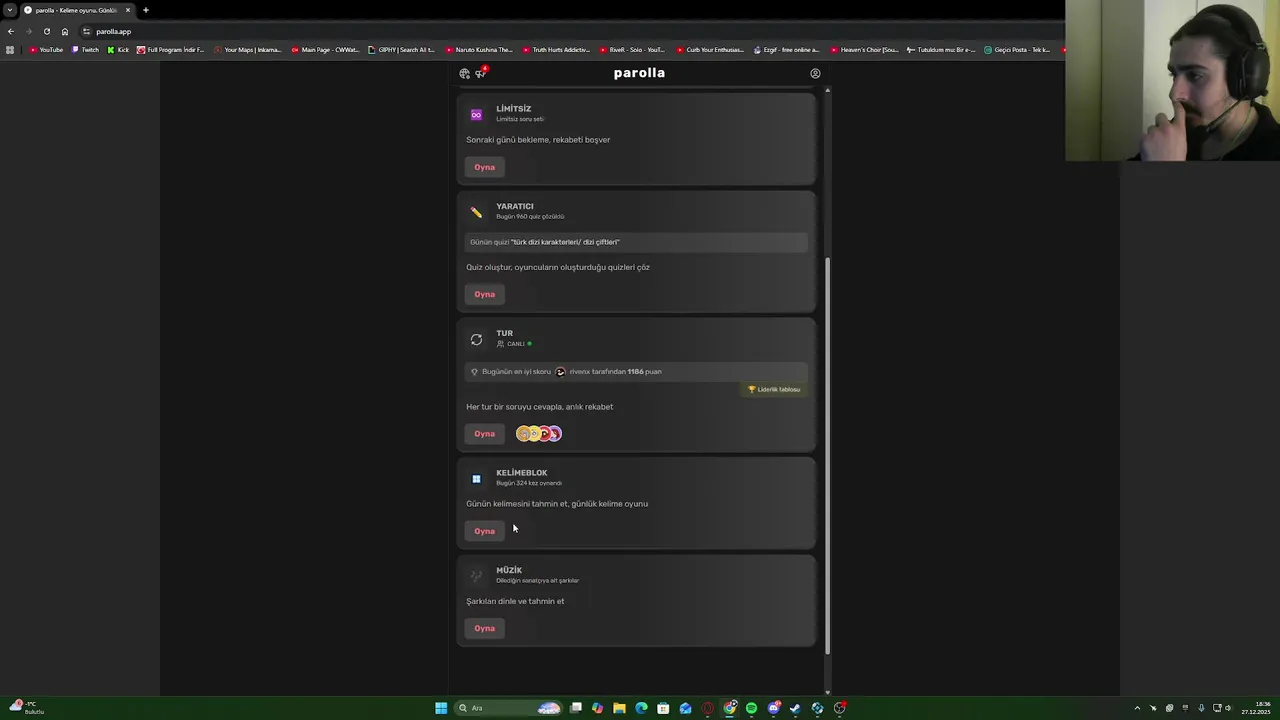The width and height of the screenshot is (1280, 720).
Task: Open Steam from the taskbar
Action: click(795, 708)
